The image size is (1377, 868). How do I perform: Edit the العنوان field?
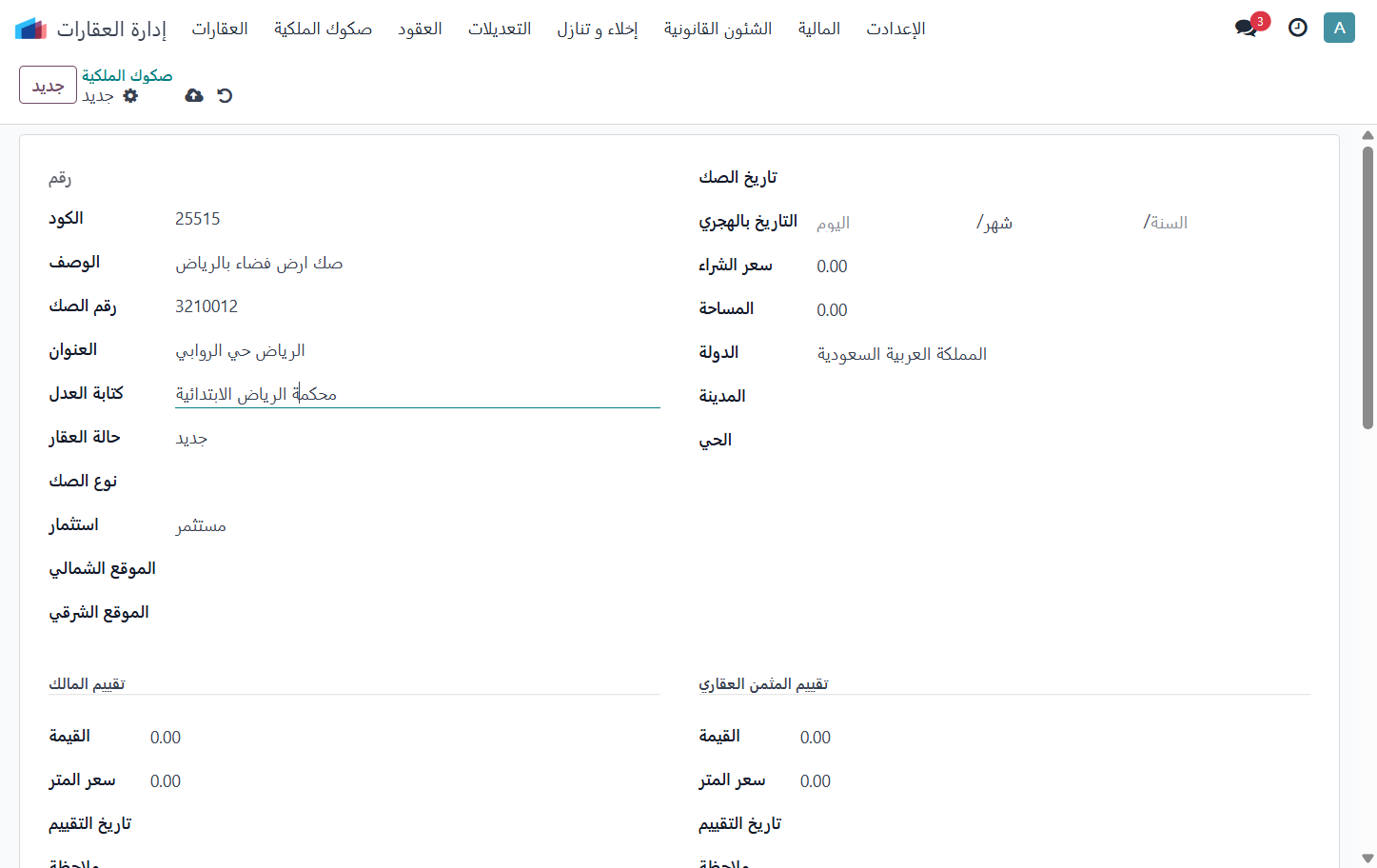pyautogui.click(x=418, y=350)
